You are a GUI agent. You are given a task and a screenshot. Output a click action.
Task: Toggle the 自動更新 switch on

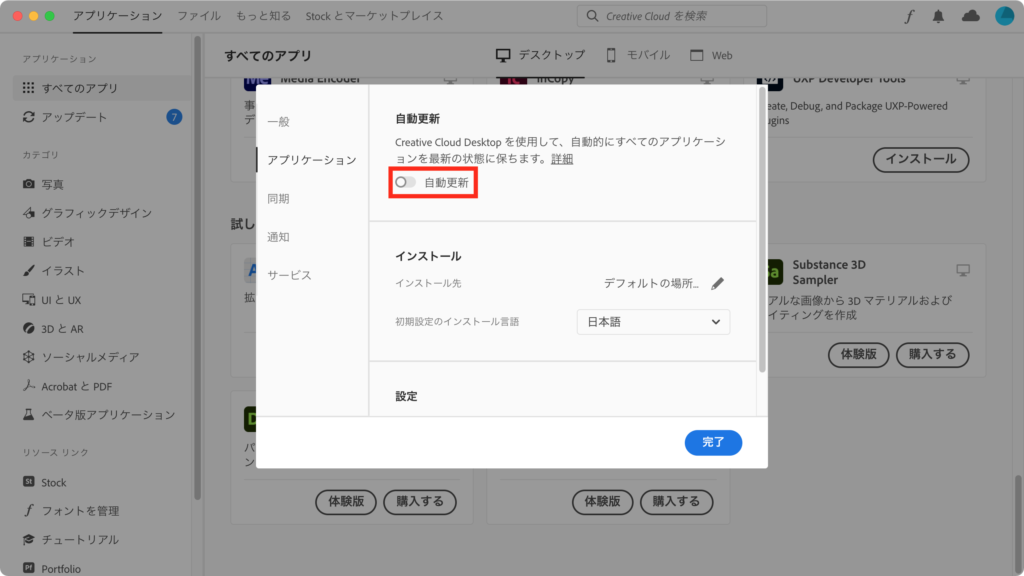coord(406,183)
